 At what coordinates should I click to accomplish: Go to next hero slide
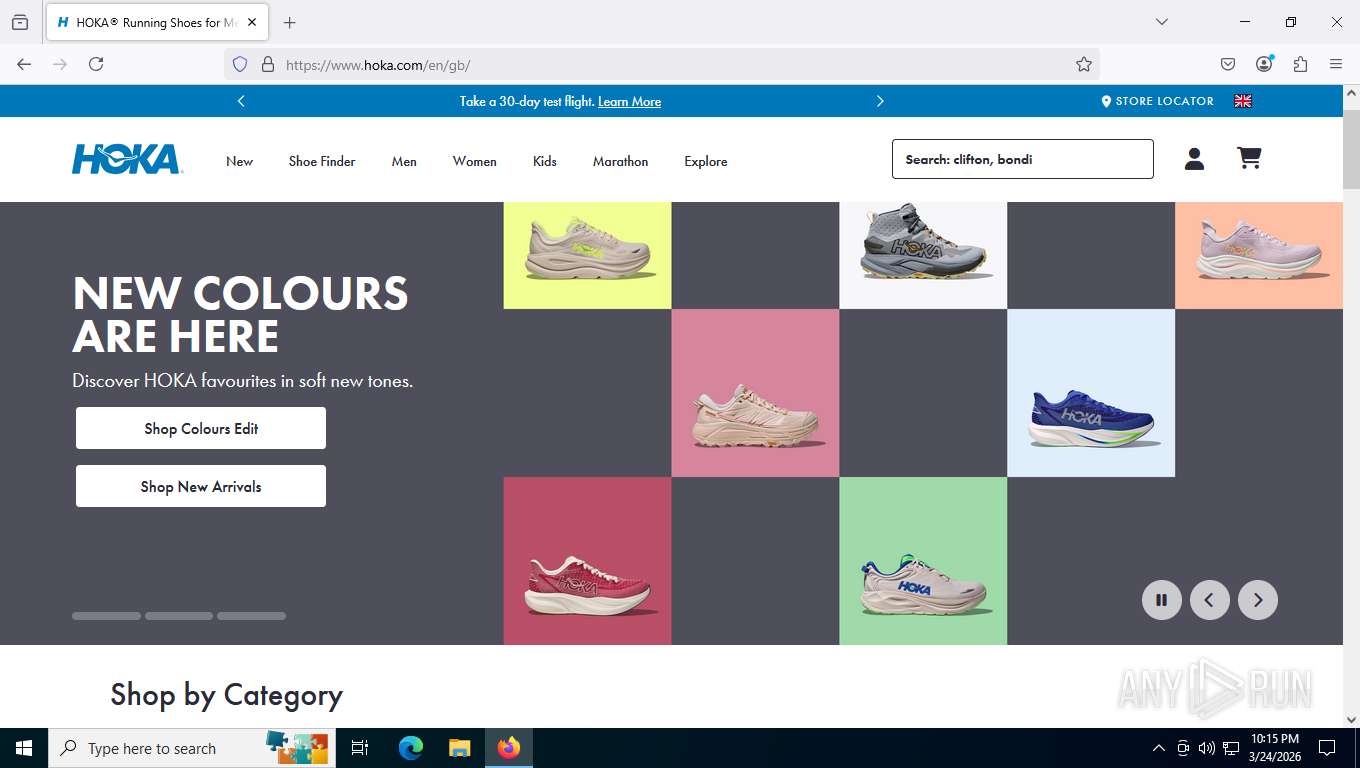click(1257, 600)
